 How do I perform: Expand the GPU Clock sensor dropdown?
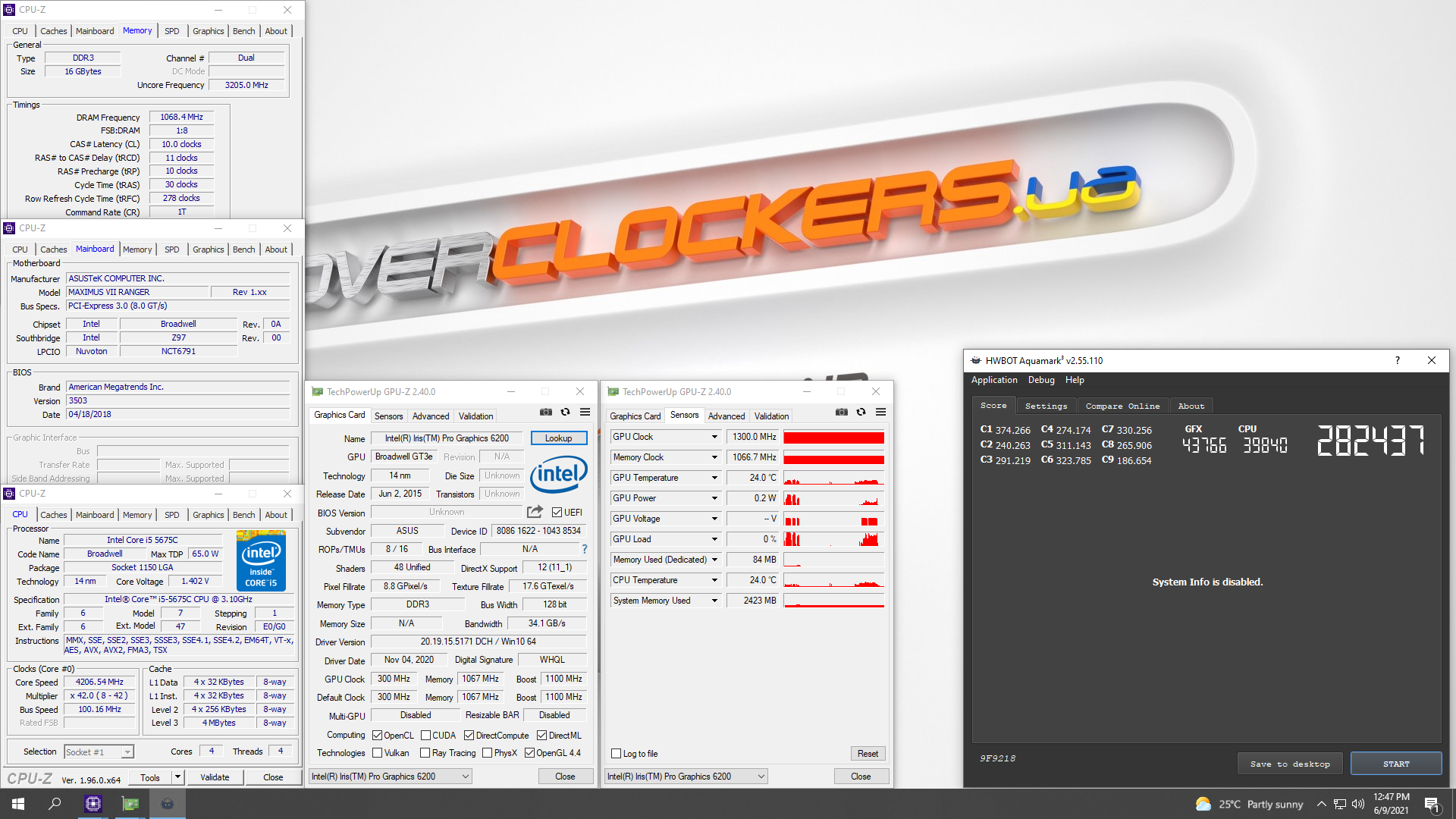coord(714,437)
